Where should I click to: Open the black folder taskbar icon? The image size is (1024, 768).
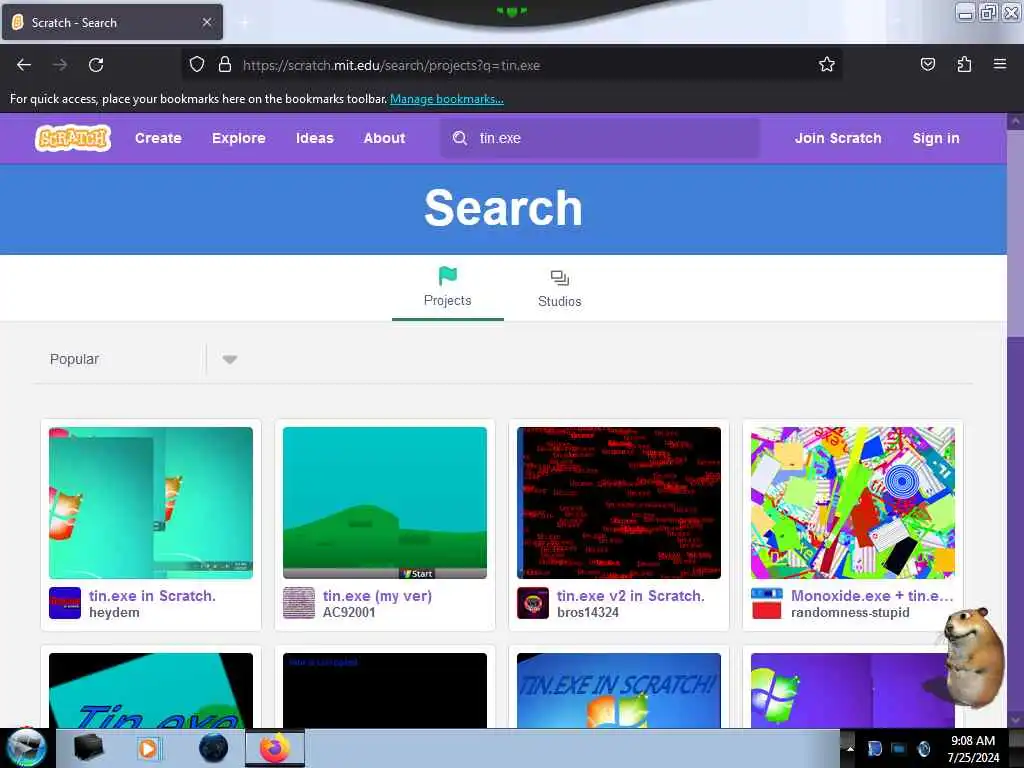point(88,748)
